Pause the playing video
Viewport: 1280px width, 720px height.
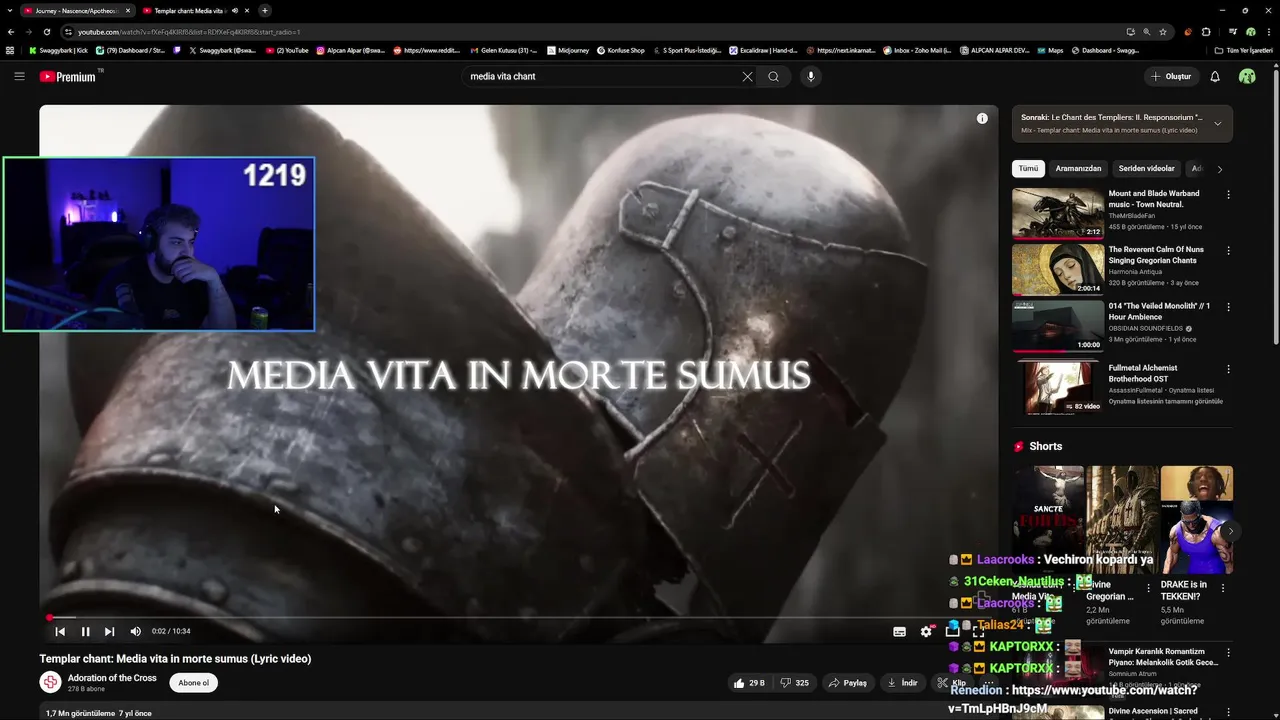pos(85,631)
